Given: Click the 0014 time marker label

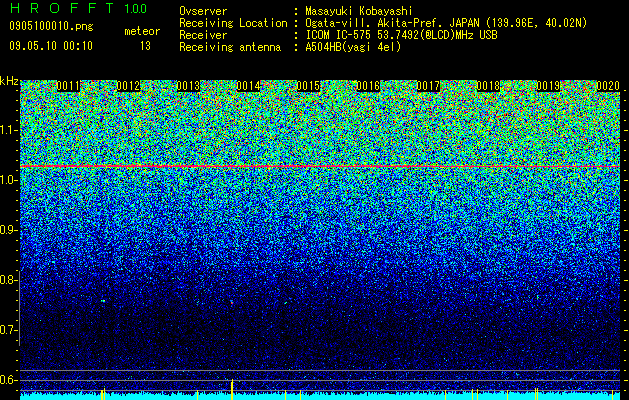Looking at the screenshot, I should (x=248, y=86).
